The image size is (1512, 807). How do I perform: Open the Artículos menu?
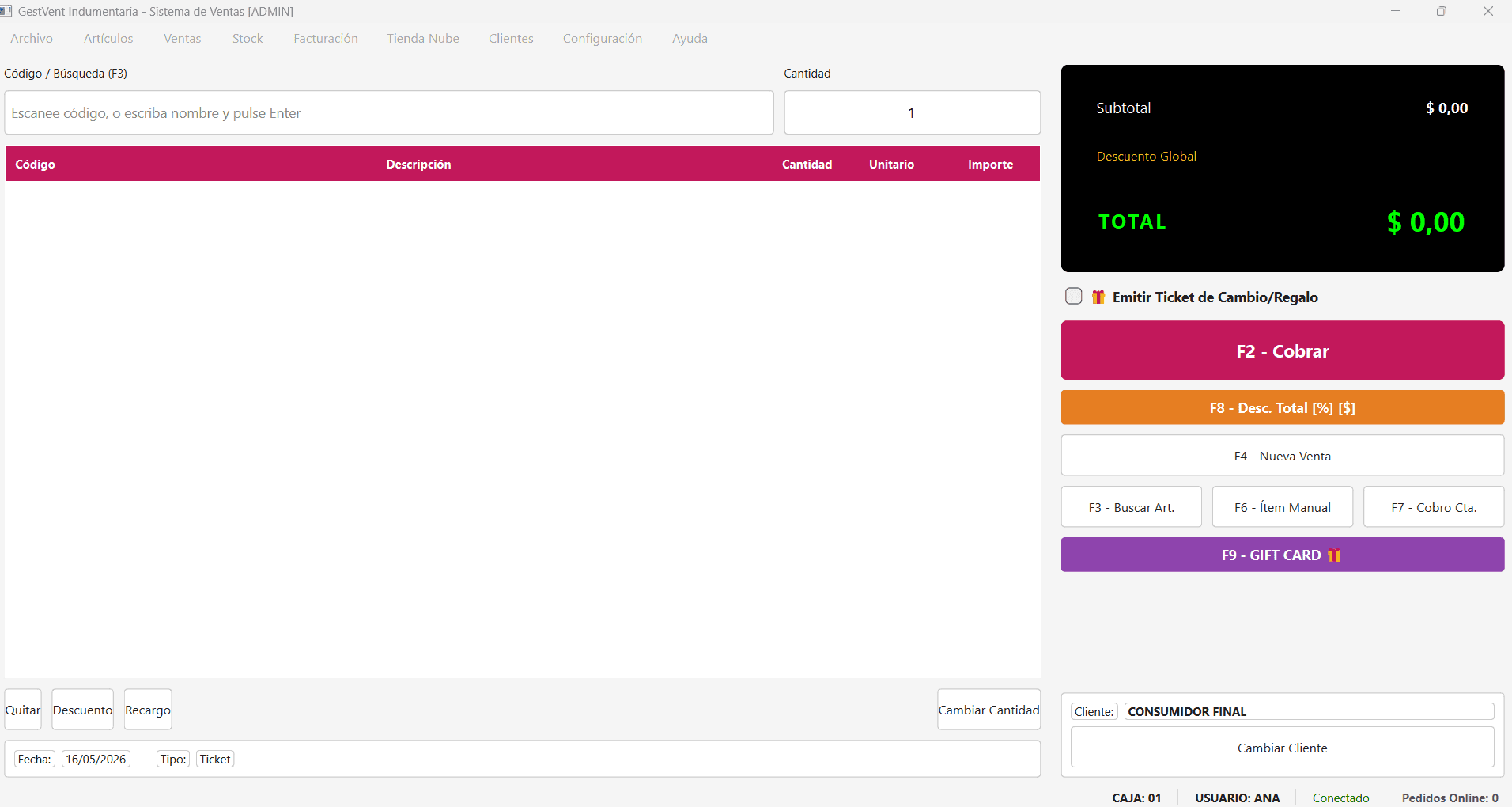click(x=108, y=39)
